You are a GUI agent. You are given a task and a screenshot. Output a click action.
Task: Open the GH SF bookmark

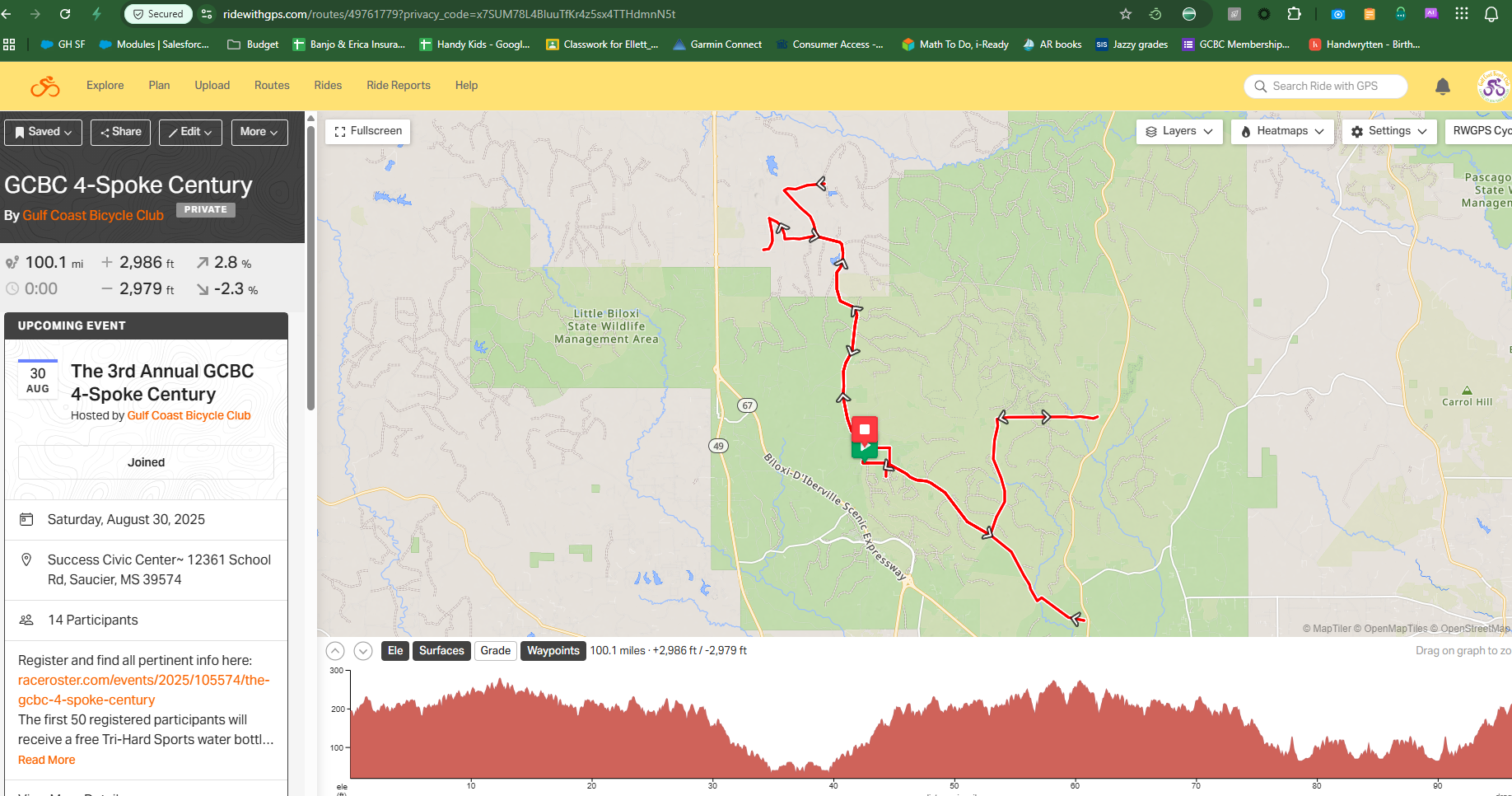pyautogui.click(x=63, y=44)
